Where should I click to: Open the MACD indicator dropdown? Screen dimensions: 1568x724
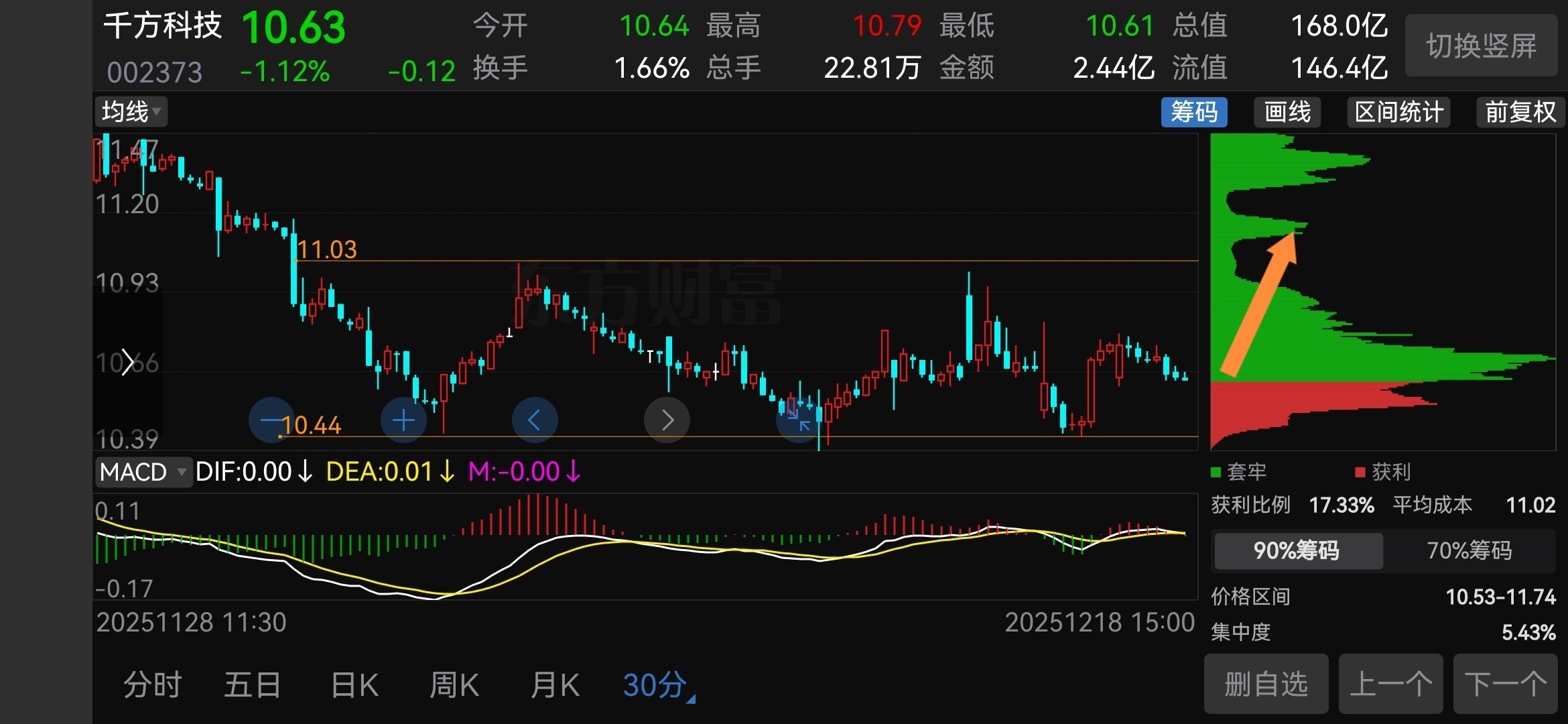pos(143,472)
